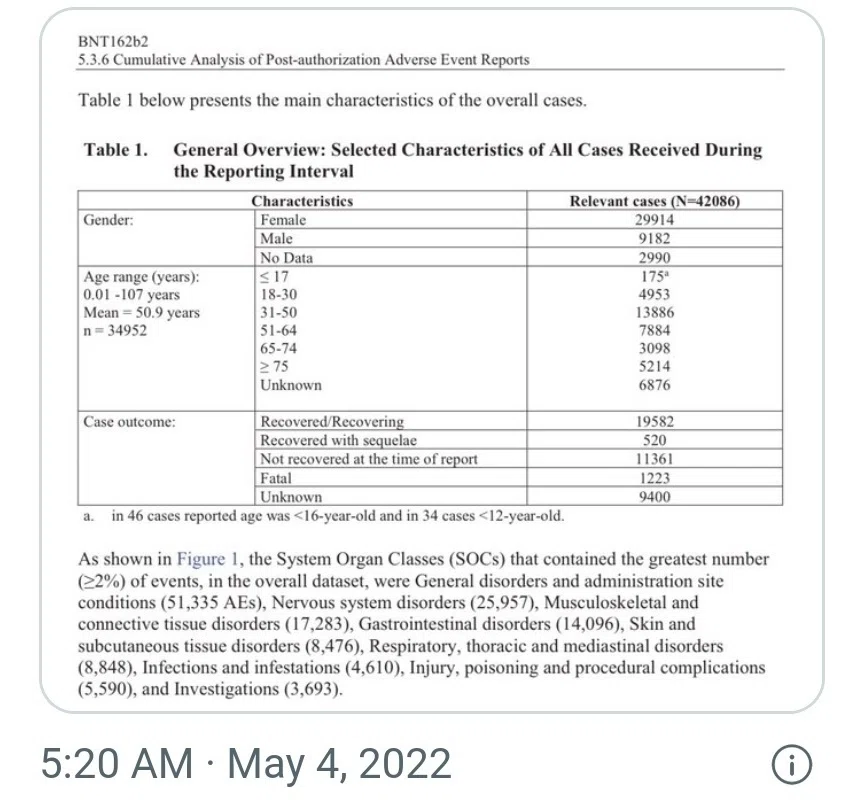The image size is (868, 802).
Task: Click the 31-50 age group count 13886
Action: click(x=654, y=312)
